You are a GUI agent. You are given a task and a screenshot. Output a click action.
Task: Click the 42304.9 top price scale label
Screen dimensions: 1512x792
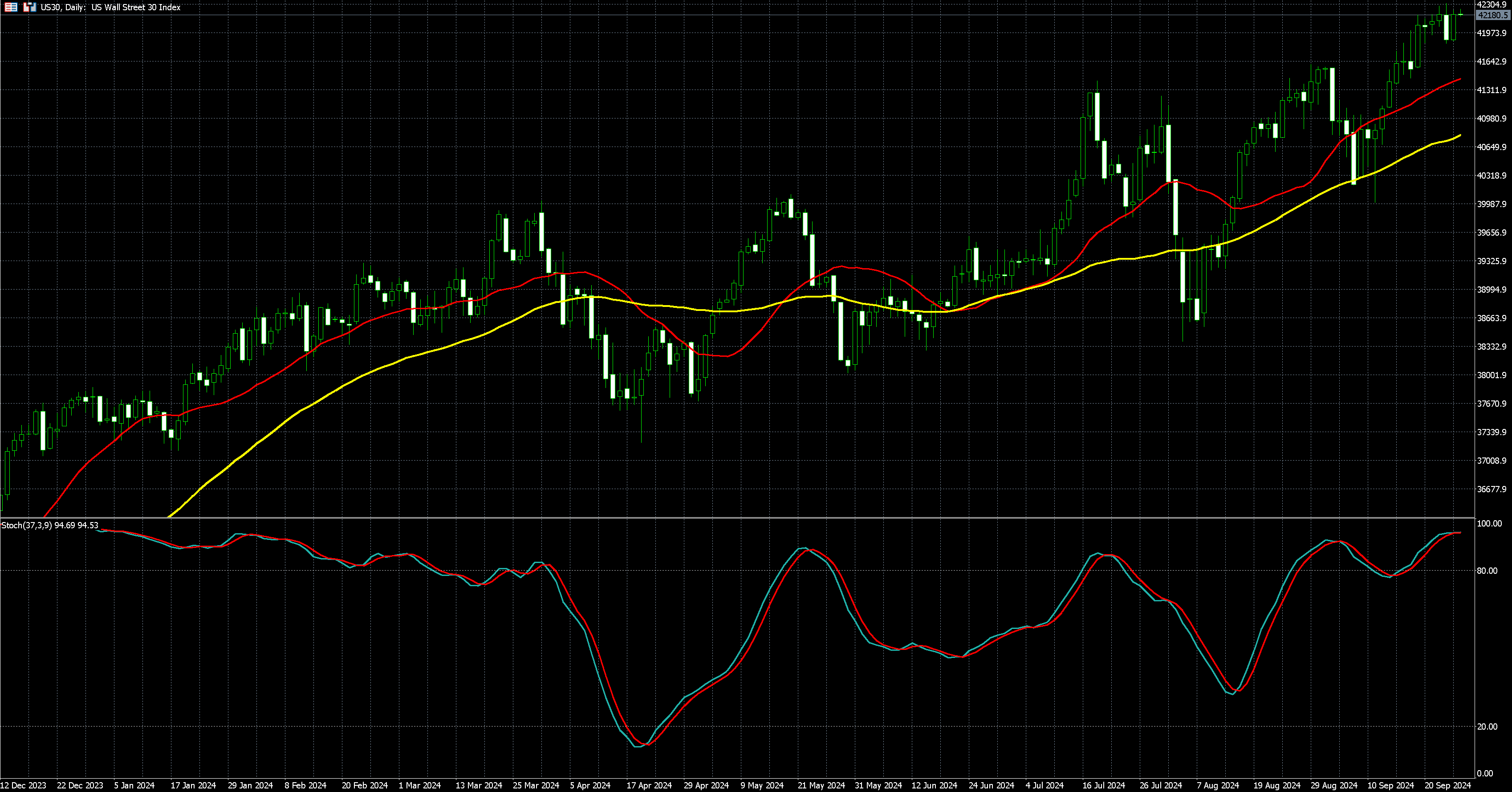pos(1492,5)
